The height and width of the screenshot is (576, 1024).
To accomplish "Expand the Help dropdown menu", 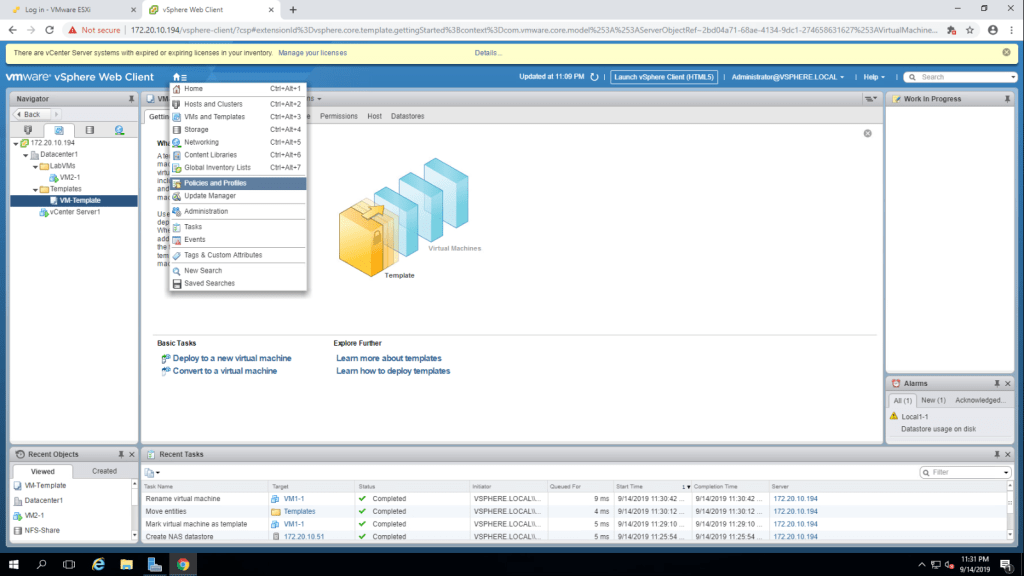I will (x=877, y=77).
